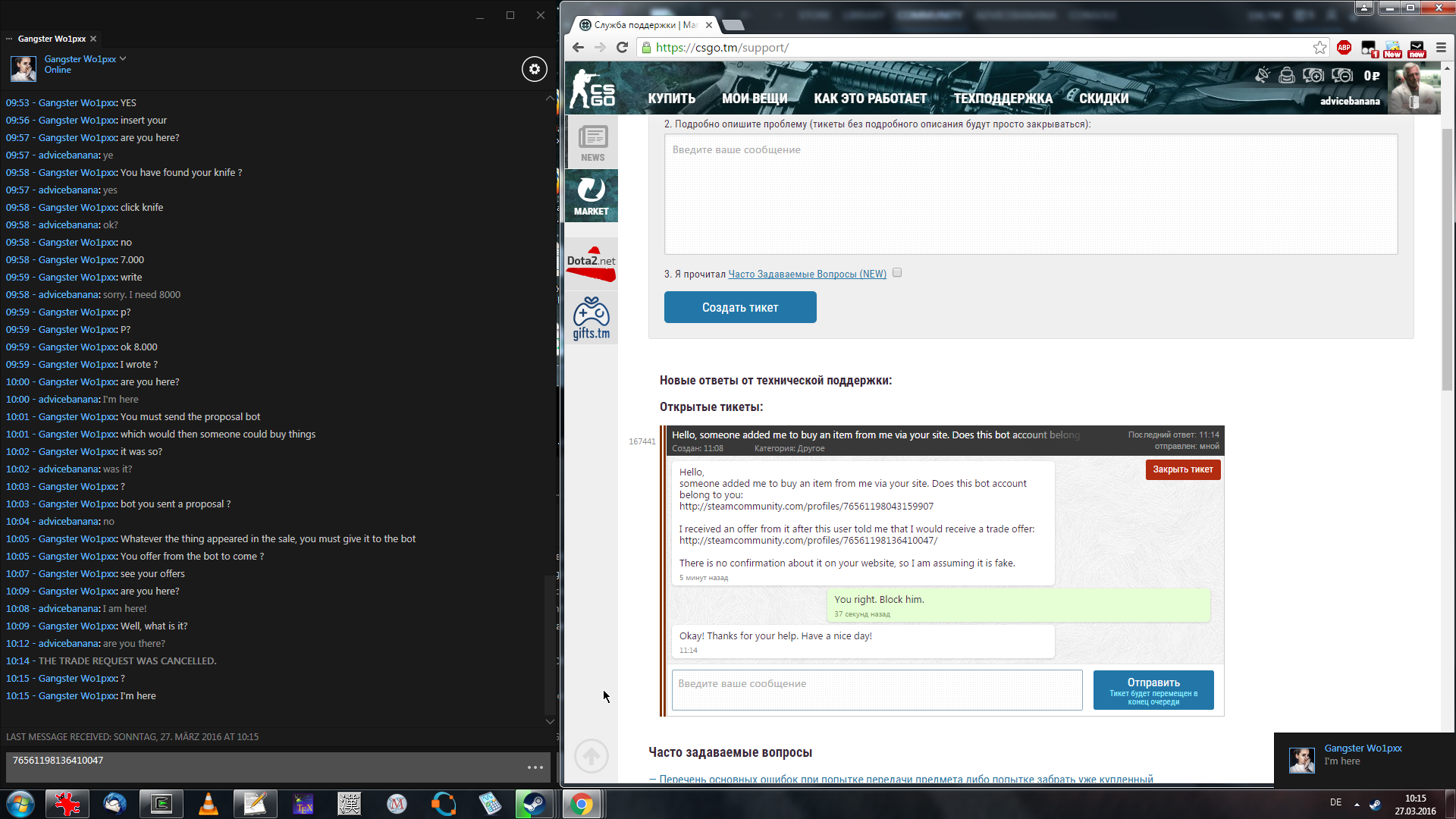This screenshot has width=1456, height=819.
Task: Open Chrome hamburger menu
Action: tap(1441, 47)
